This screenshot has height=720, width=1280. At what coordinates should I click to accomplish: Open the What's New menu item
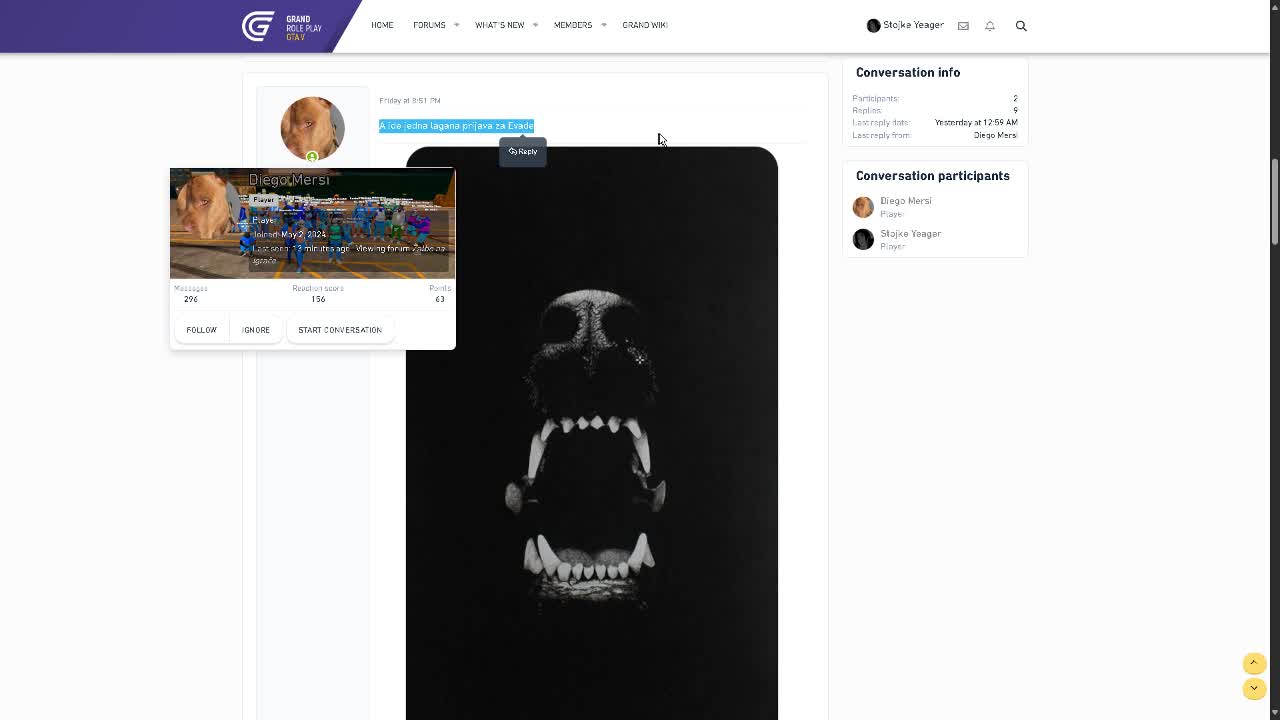(499, 25)
